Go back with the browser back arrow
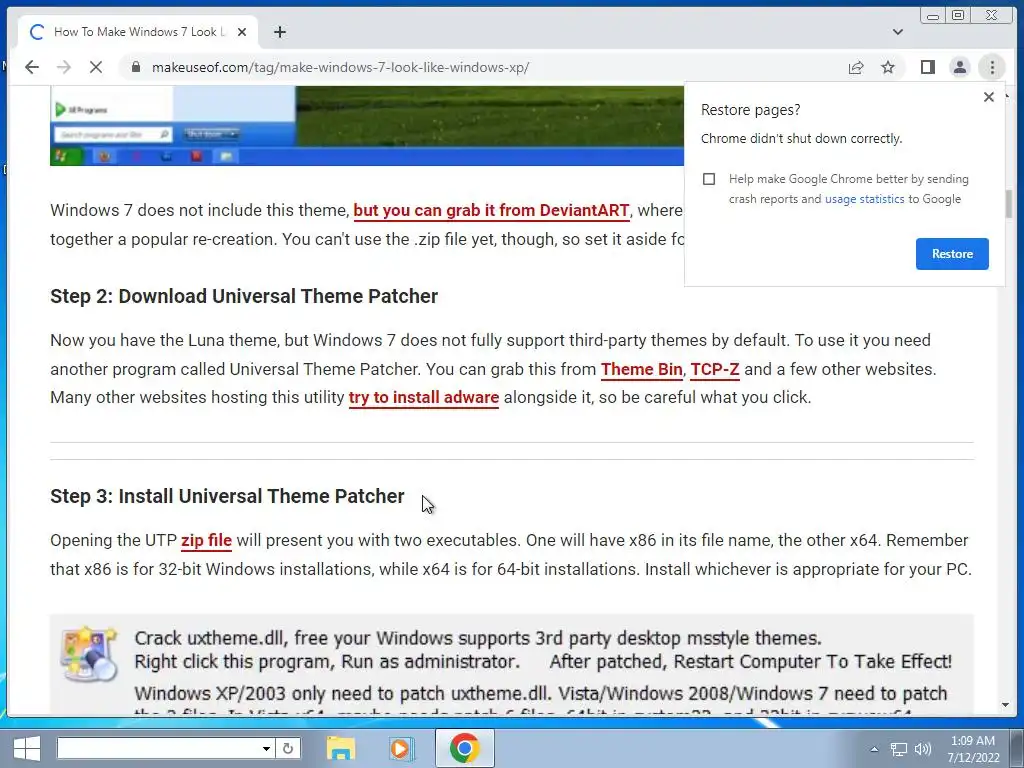 tap(31, 67)
